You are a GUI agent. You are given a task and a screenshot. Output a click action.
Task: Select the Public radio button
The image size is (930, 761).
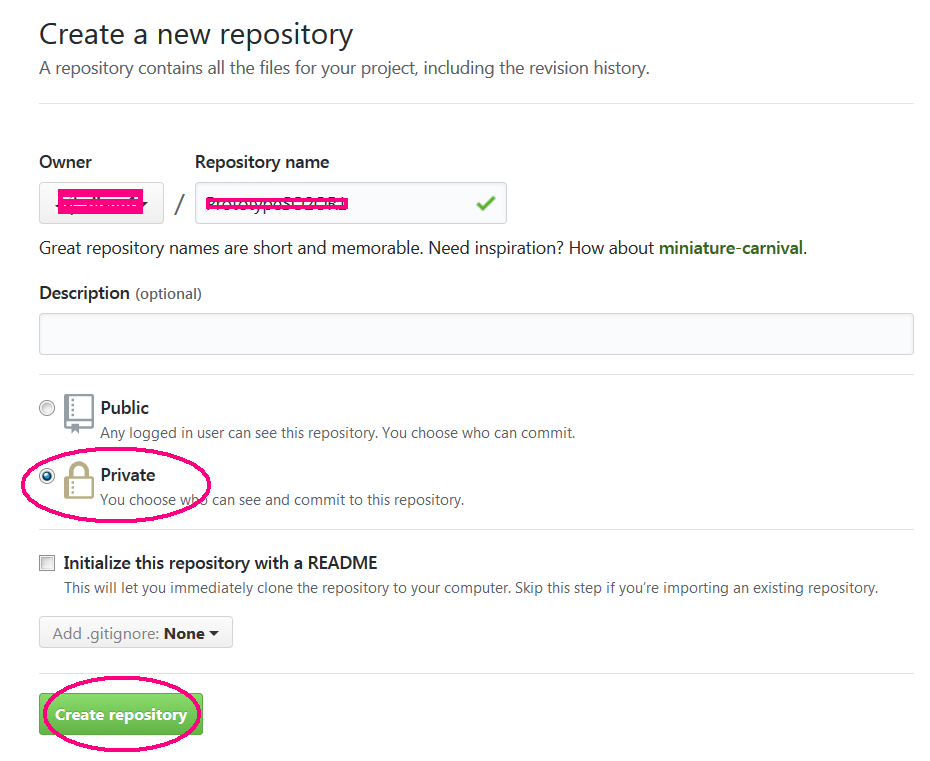point(47,408)
